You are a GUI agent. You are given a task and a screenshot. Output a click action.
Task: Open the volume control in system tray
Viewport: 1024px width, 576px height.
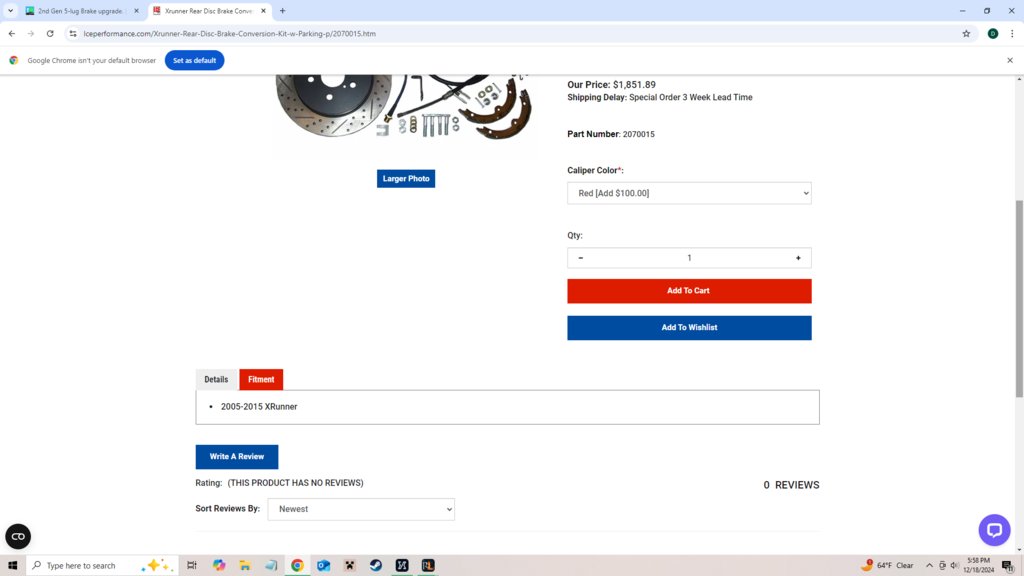[954, 566]
